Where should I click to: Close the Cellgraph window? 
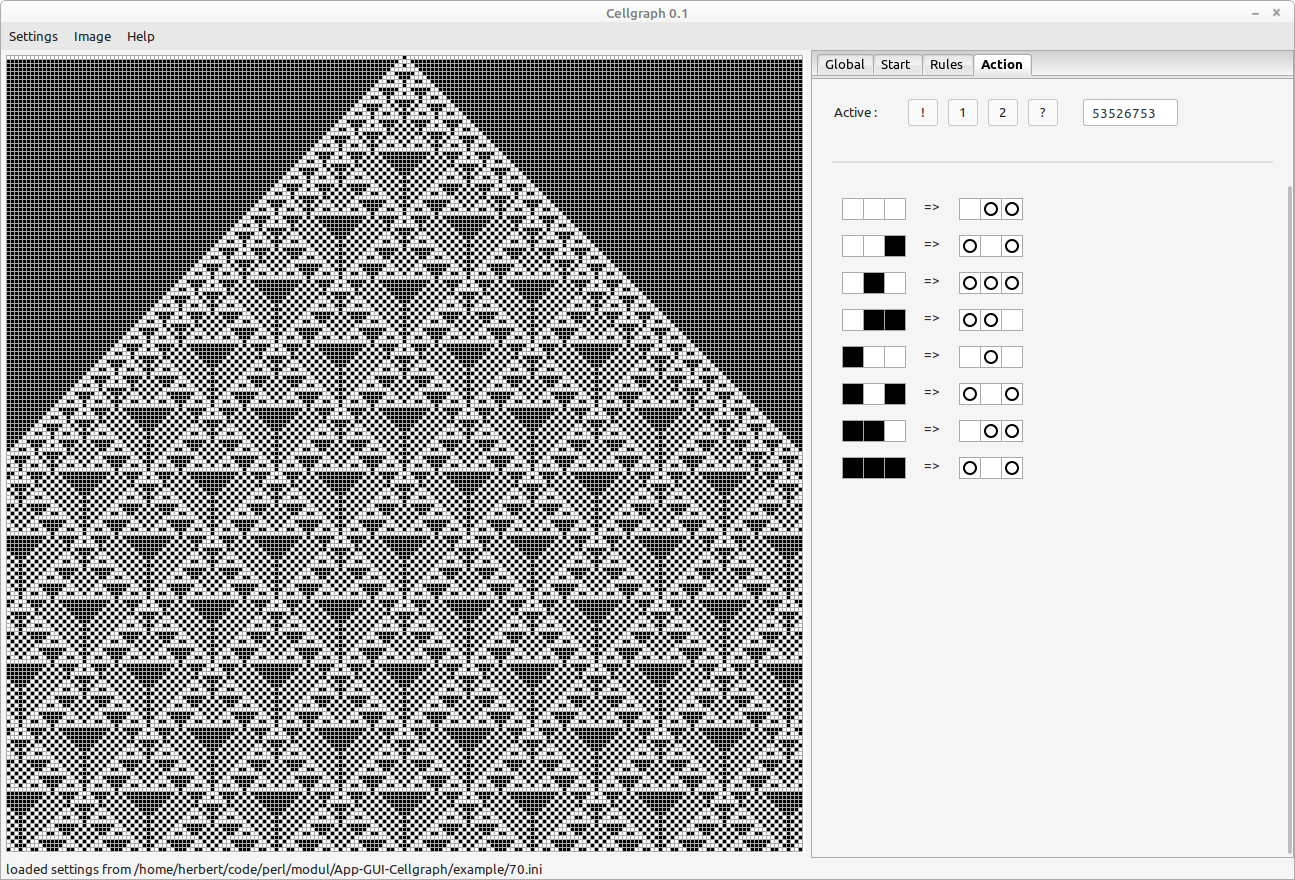tap(1277, 12)
